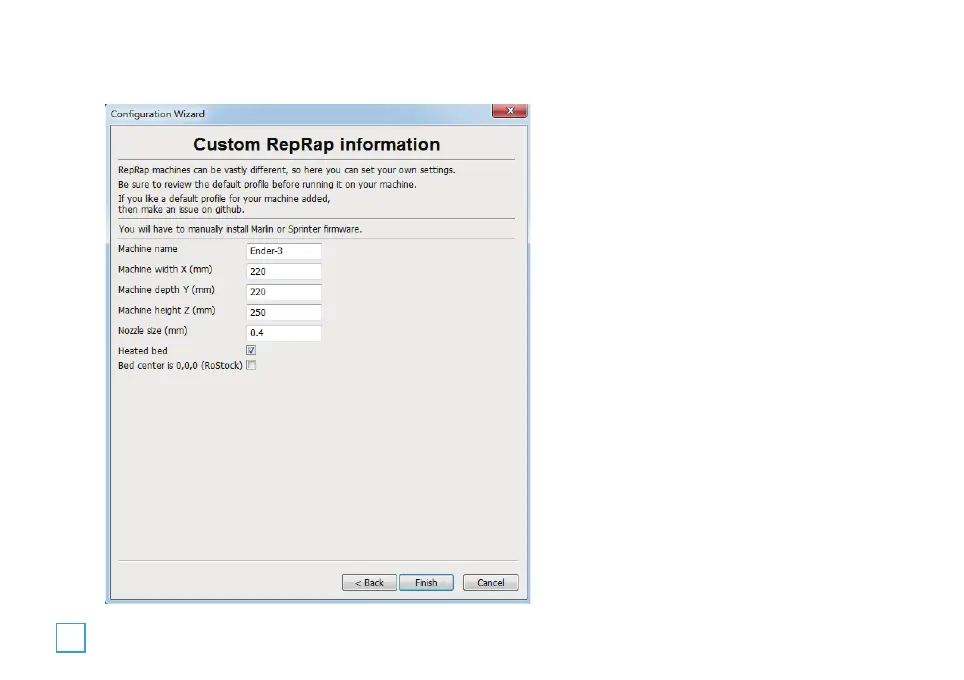Enable the Heated bed checkbox
Viewport: 964px width, 680px height.
coord(251,350)
